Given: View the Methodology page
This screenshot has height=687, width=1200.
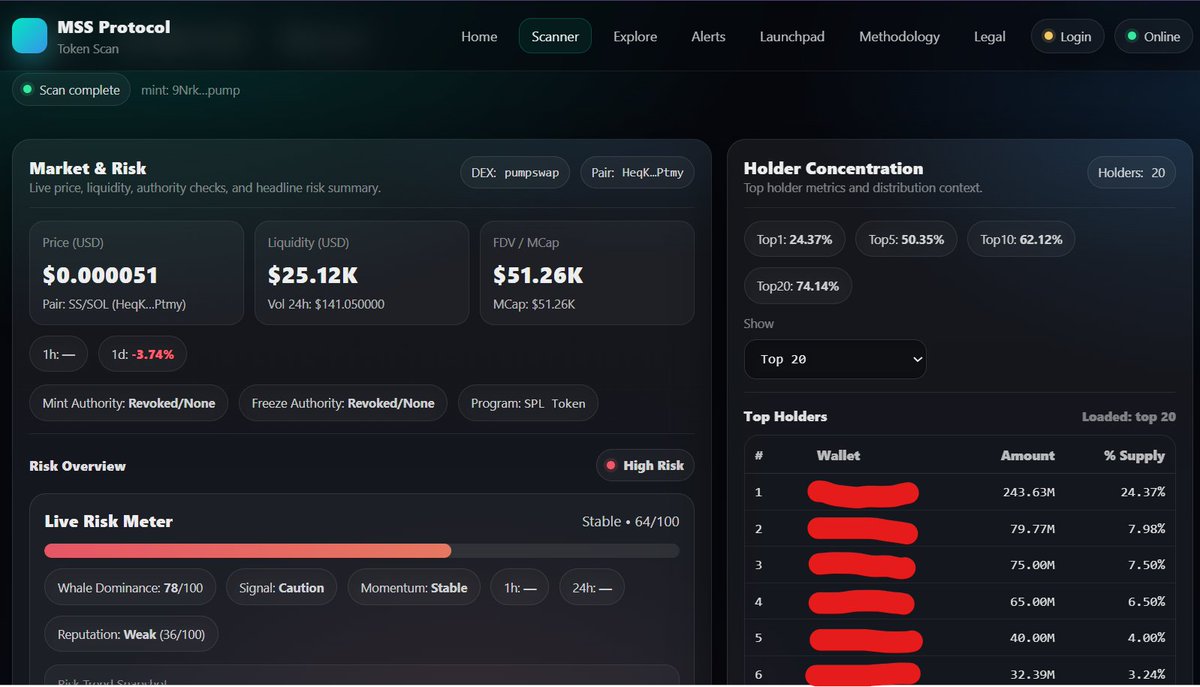Looking at the screenshot, I should 899,36.
